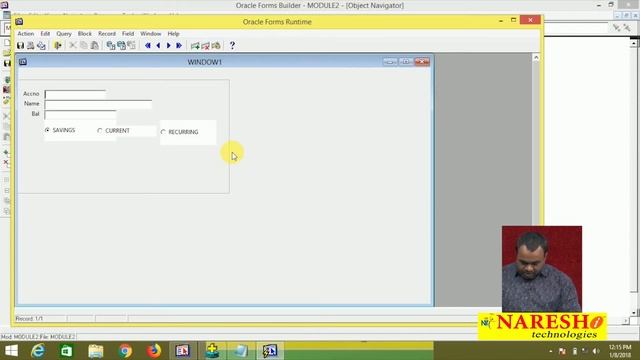The width and height of the screenshot is (640, 360).
Task: Click the Enter Query toolbar icon
Action: [x=111, y=45]
